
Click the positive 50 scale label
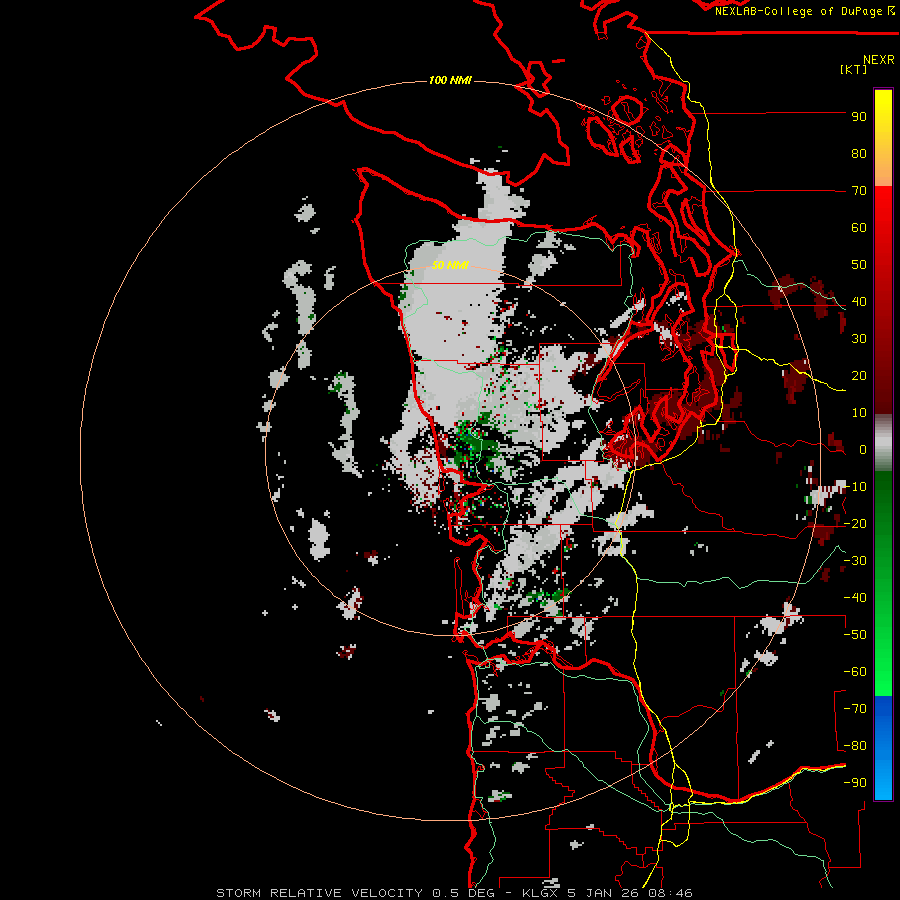(859, 265)
